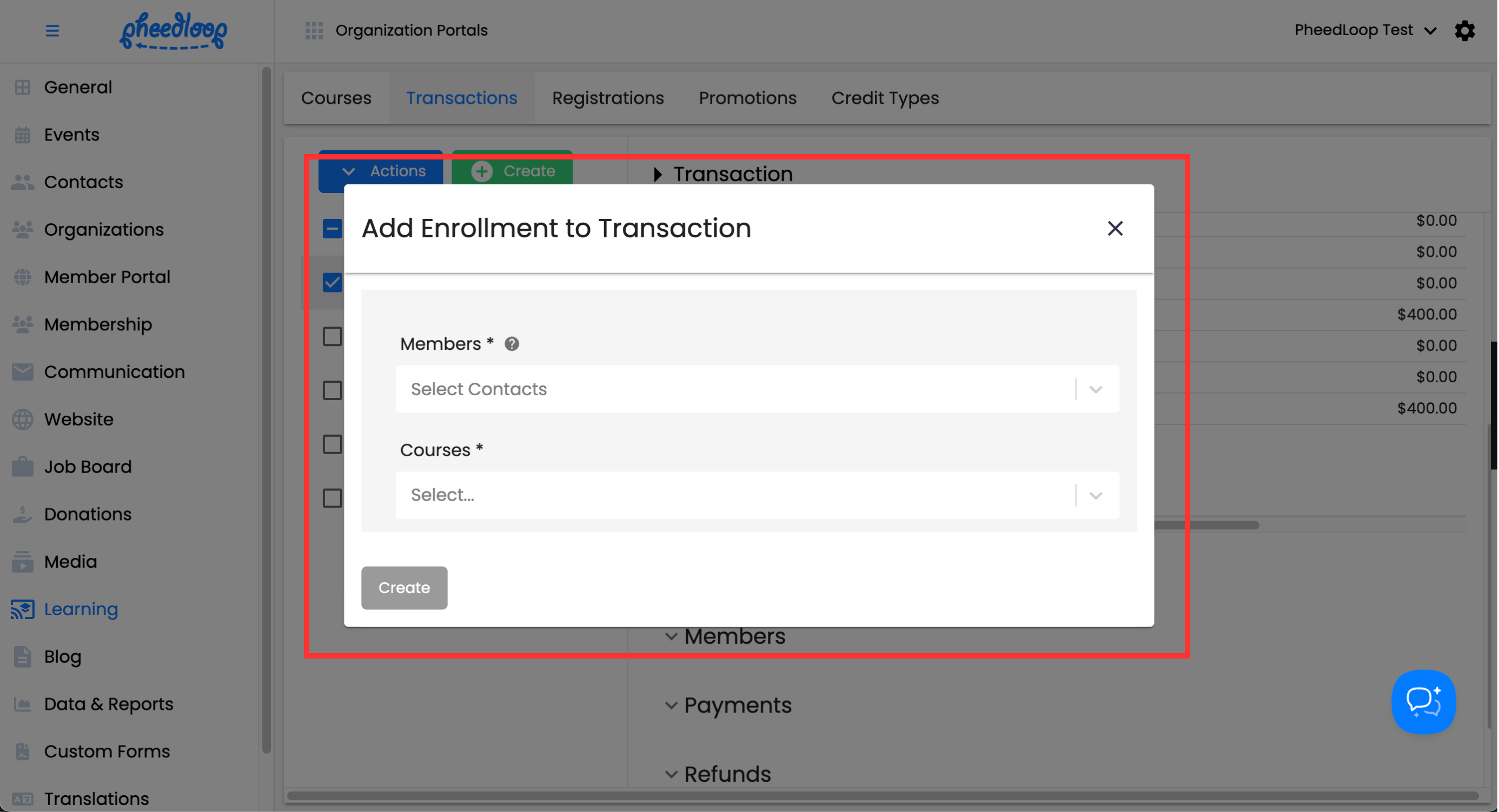Click the Members help question mark icon
1499x812 pixels.
[512, 344]
